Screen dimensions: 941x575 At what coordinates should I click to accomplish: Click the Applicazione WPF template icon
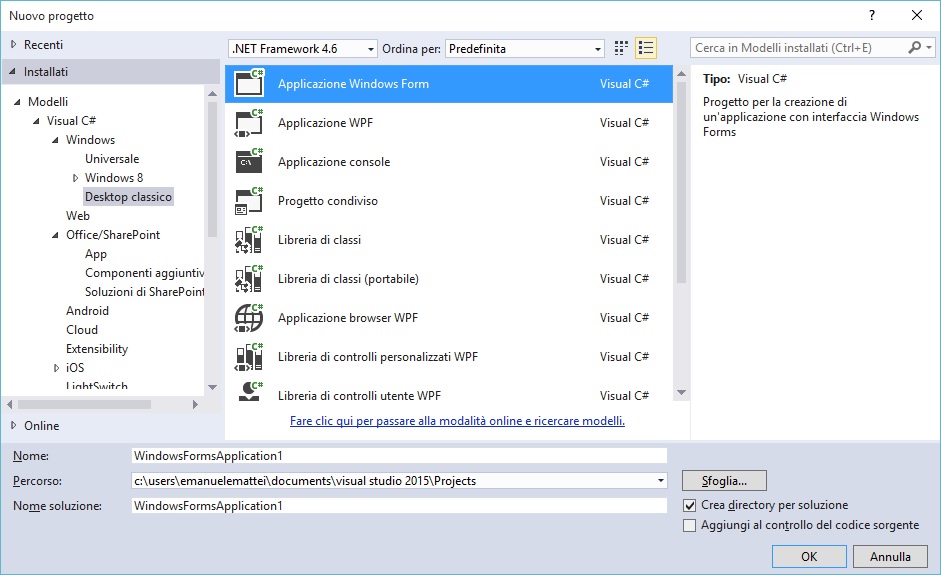[x=249, y=122]
